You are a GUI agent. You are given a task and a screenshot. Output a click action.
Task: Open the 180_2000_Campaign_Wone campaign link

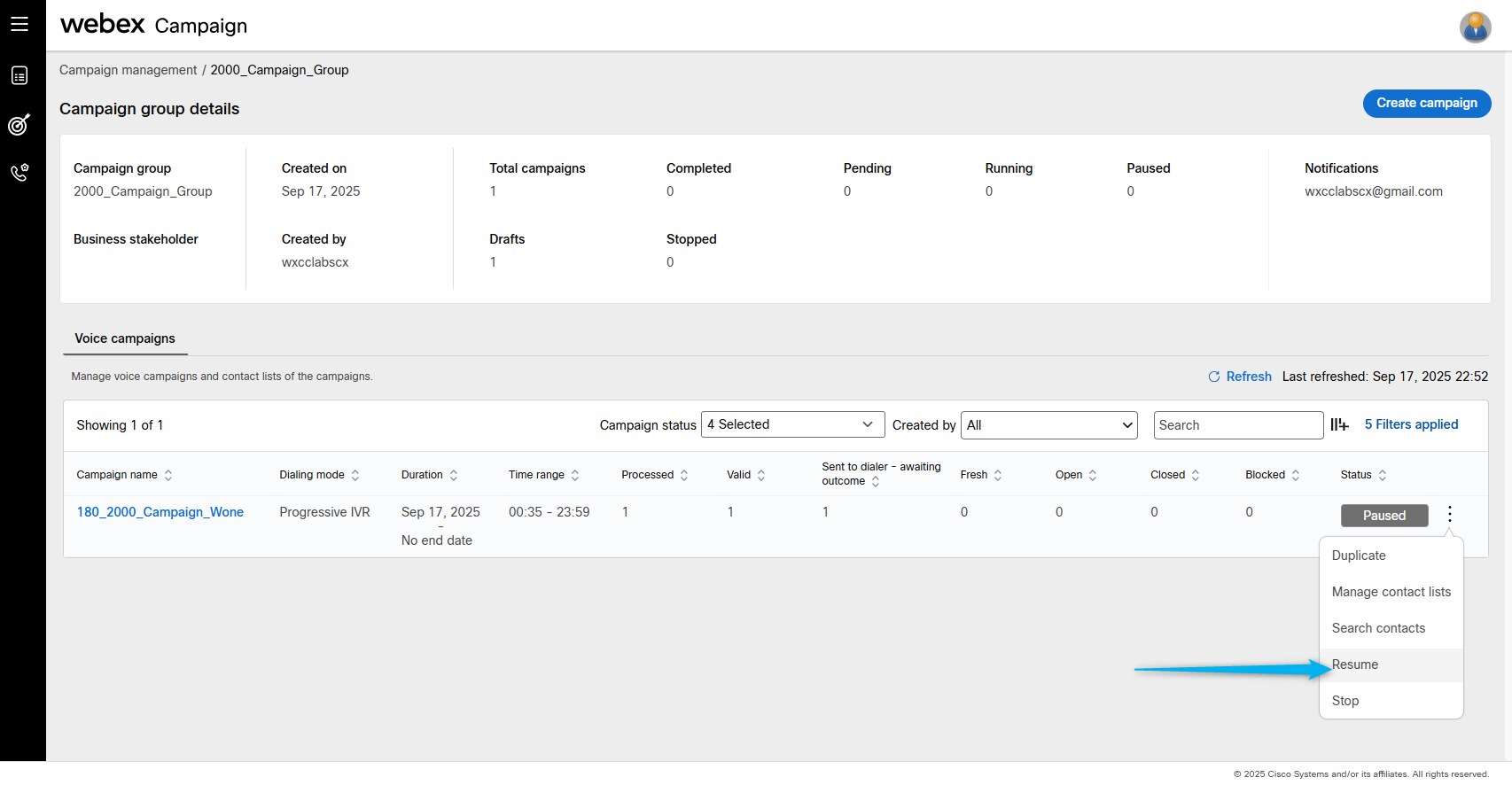(160, 512)
